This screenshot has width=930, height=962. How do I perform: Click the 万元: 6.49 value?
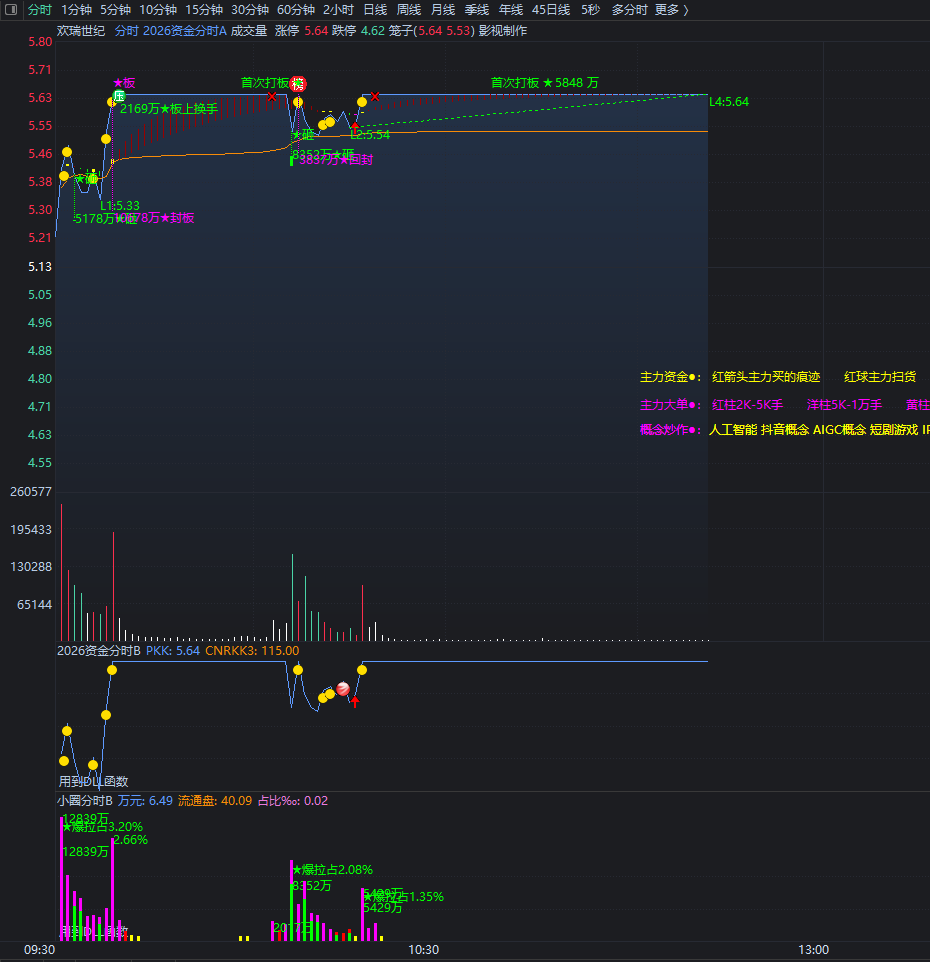[145, 801]
